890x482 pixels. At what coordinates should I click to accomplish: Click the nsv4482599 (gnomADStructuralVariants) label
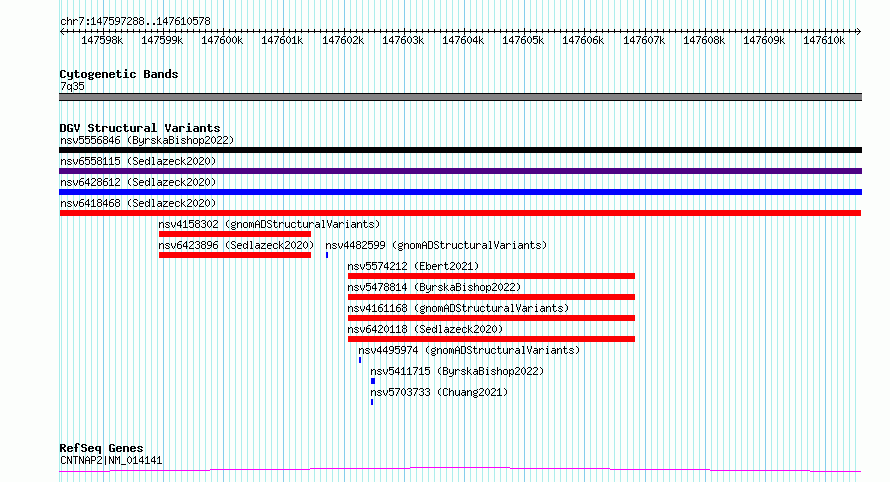(436, 245)
